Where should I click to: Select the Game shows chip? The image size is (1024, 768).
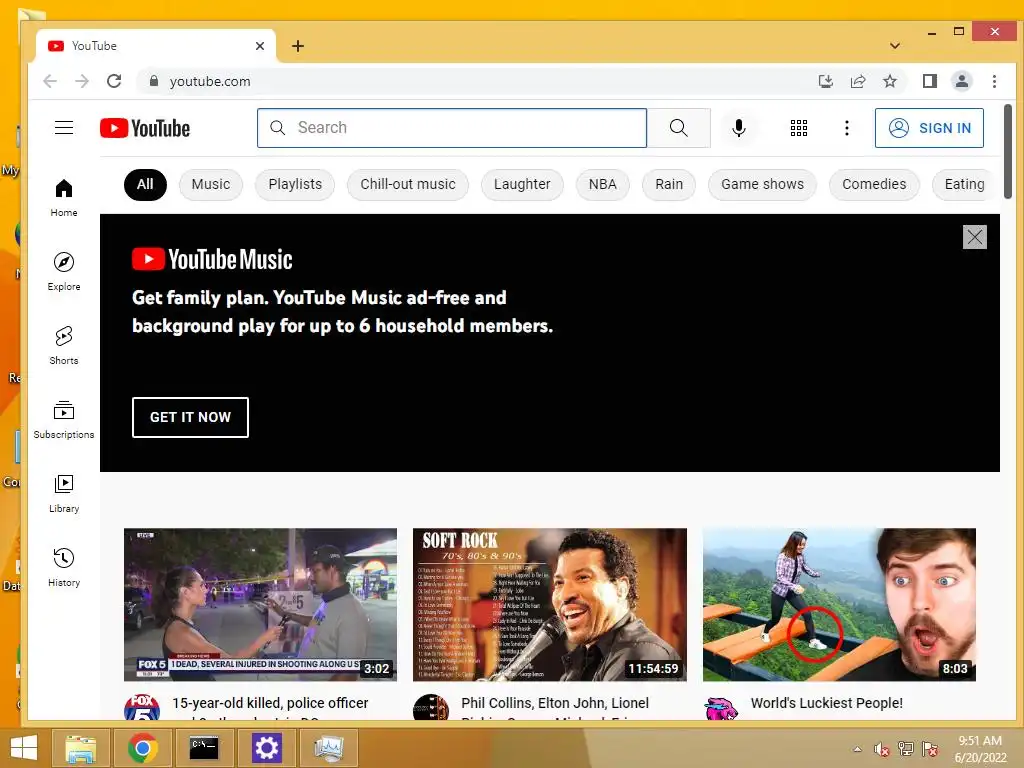click(x=763, y=185)
